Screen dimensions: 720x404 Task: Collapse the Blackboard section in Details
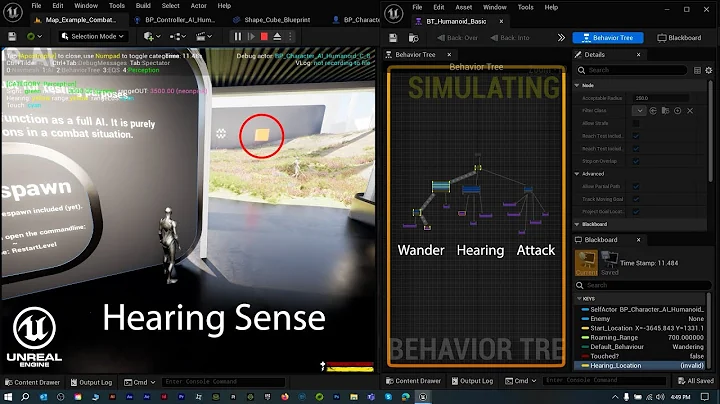coord(577,224)
